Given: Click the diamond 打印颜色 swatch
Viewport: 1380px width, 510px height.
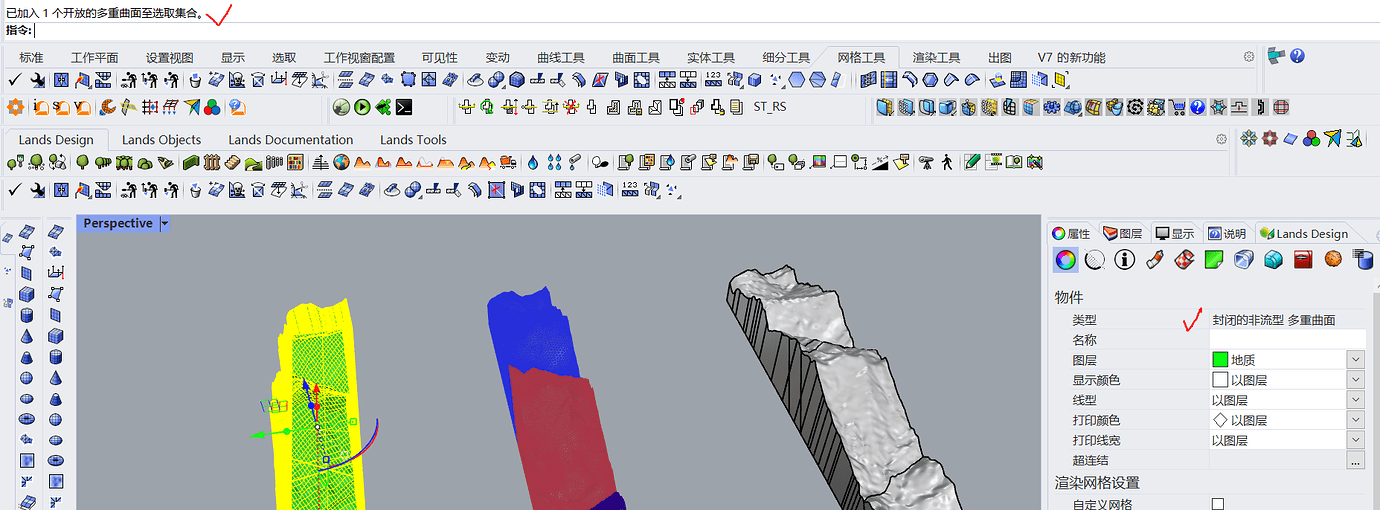Looking at the screenshot, I should tap(1219, 420).
